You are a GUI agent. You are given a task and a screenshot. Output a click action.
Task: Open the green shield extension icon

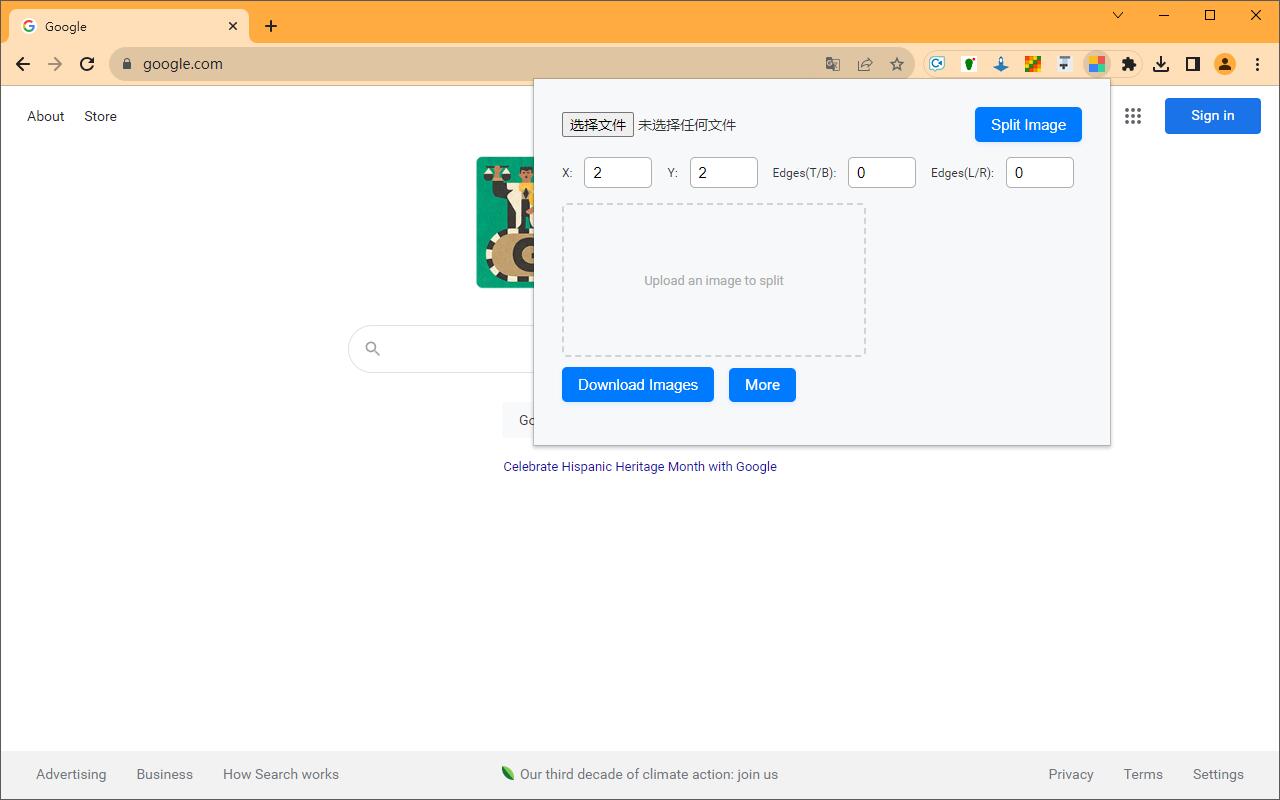(969, 64)
